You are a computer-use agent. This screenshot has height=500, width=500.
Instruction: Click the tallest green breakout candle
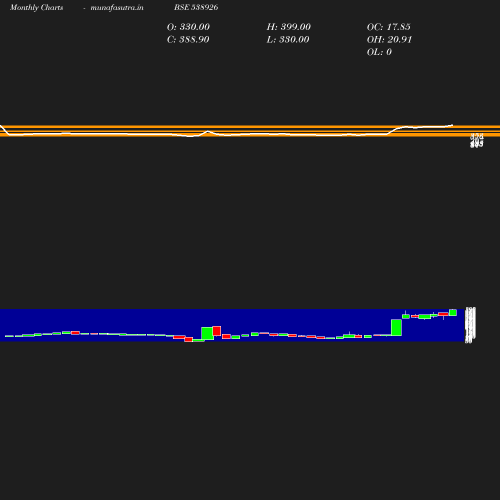click(396, 327)
